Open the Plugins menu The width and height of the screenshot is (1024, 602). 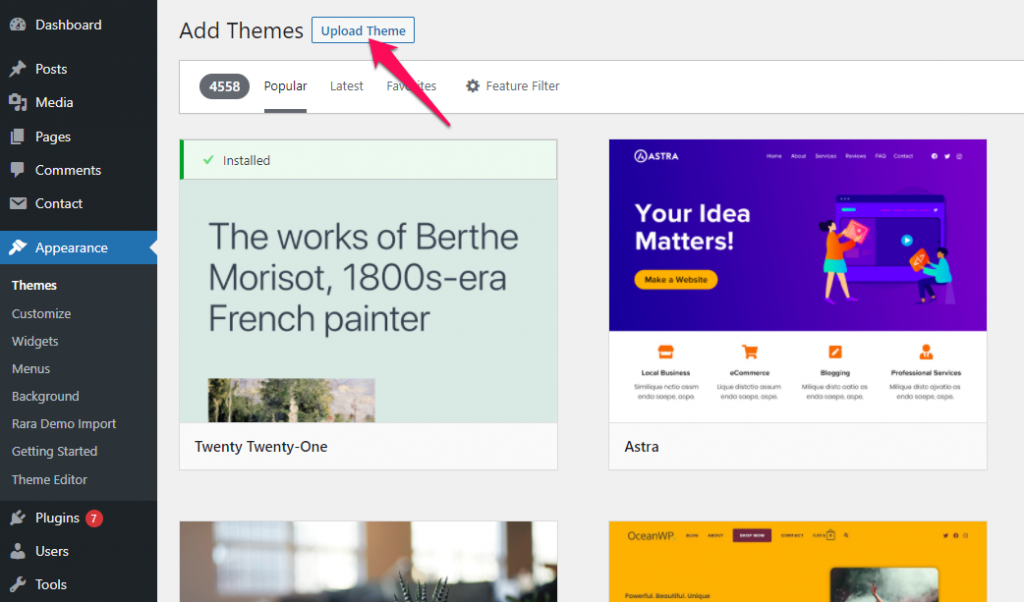coord(78,518)
